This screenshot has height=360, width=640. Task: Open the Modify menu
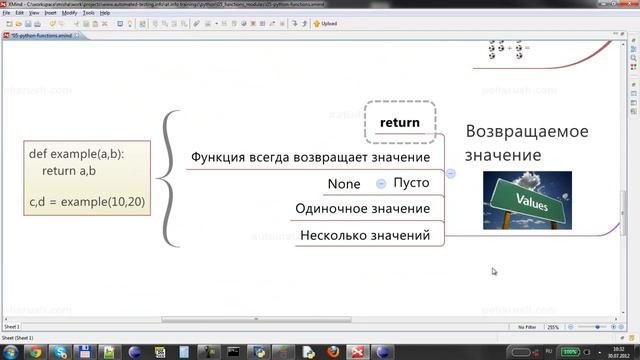69,13
